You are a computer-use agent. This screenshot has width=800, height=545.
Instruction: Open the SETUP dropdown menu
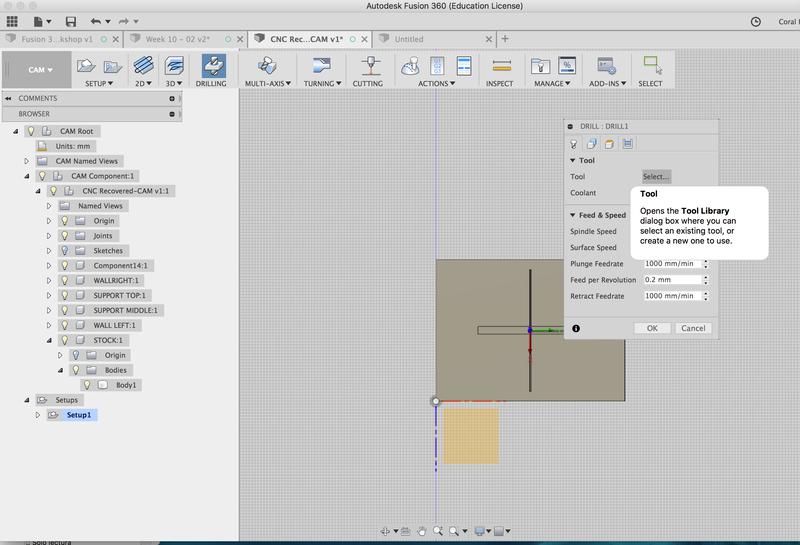99,84
